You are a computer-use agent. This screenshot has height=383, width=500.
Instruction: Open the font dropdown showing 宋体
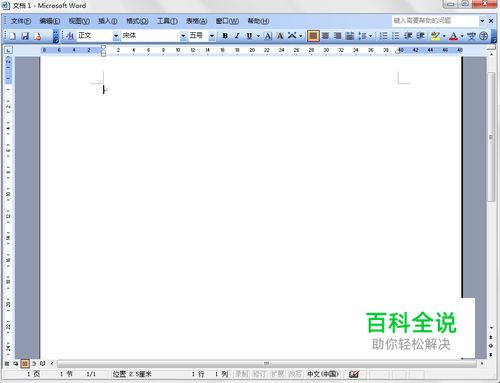pyautogui.click(x=183, y=36)
